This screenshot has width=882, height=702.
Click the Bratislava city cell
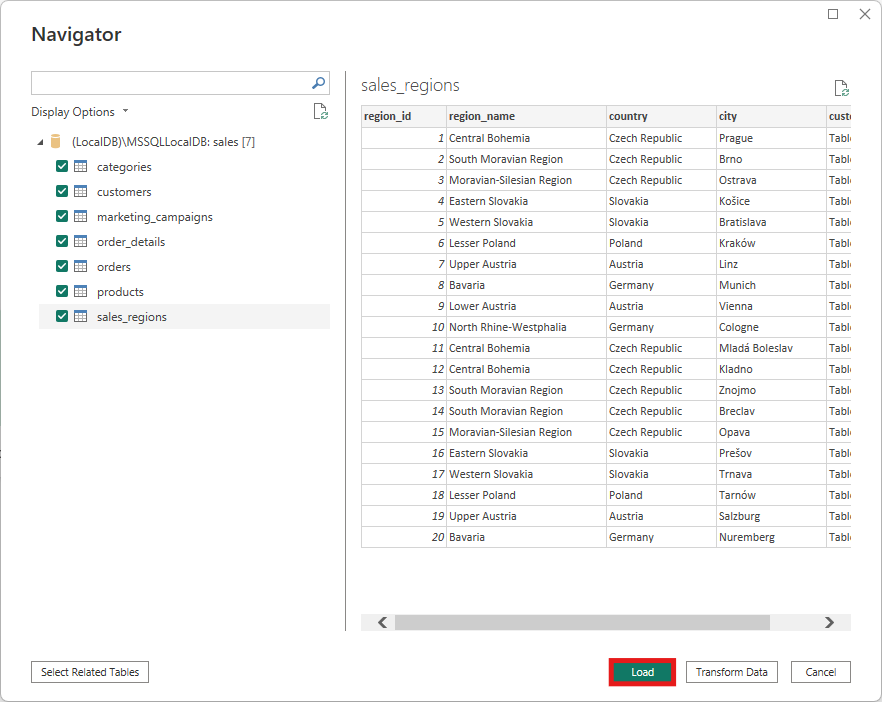click(771, 222)
